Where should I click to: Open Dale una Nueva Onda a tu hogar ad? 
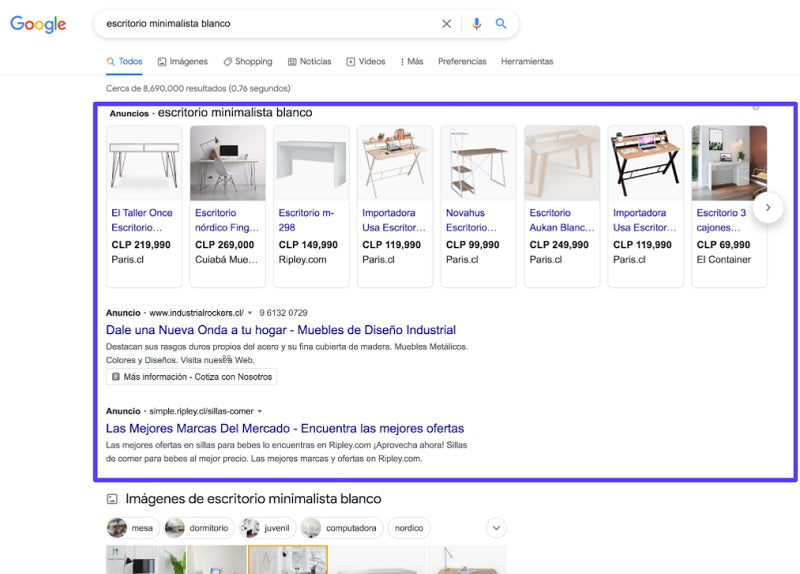point(281,330)
